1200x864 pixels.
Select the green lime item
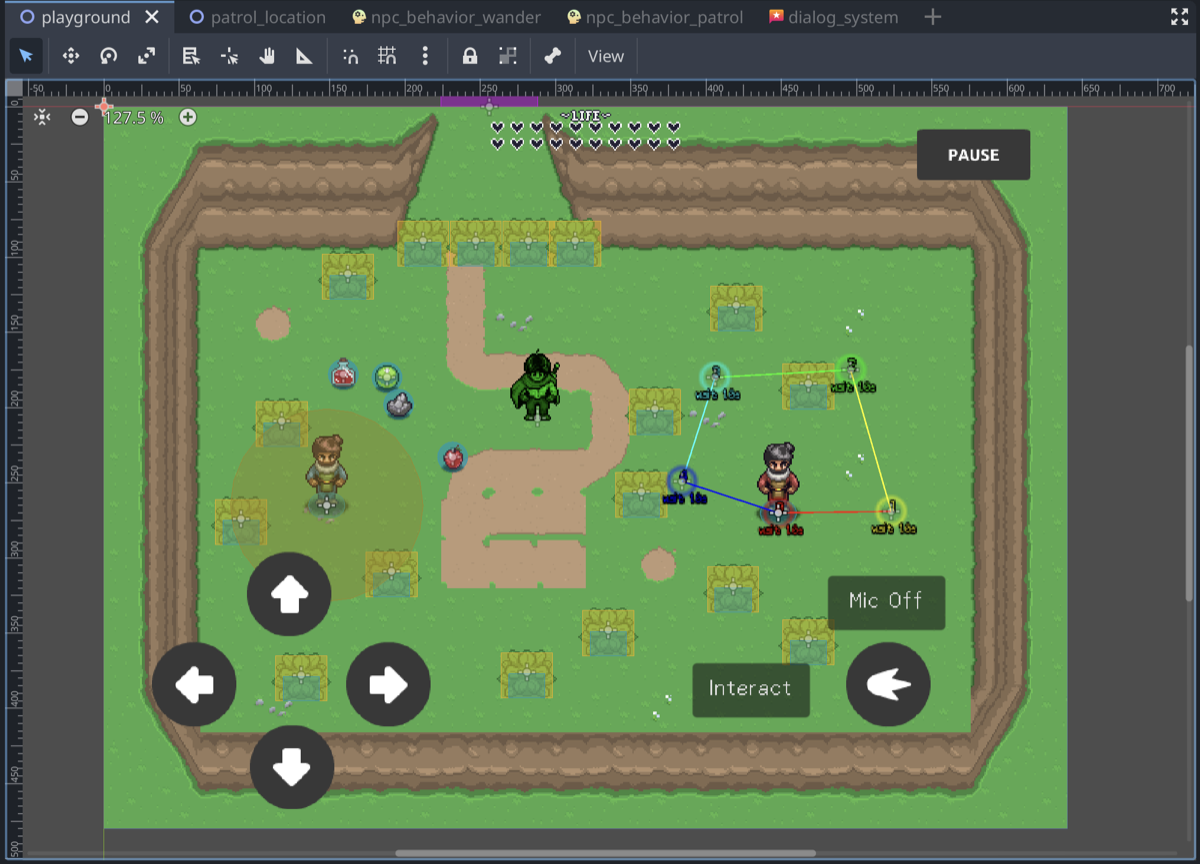[x=387, y=377]
